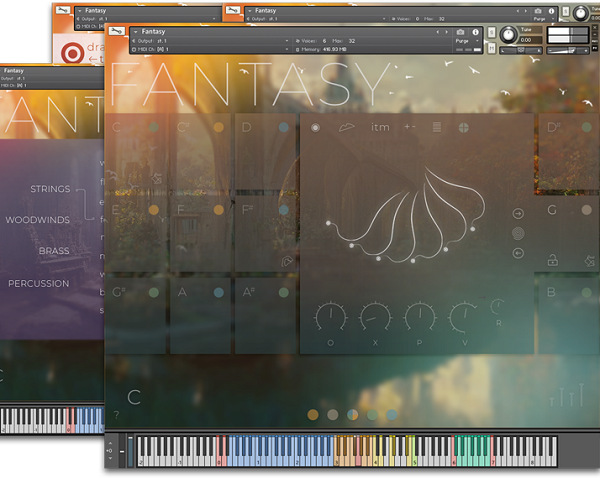Adjust the X knob
This screenshot has height=478, width=600.
coord(375,316)
